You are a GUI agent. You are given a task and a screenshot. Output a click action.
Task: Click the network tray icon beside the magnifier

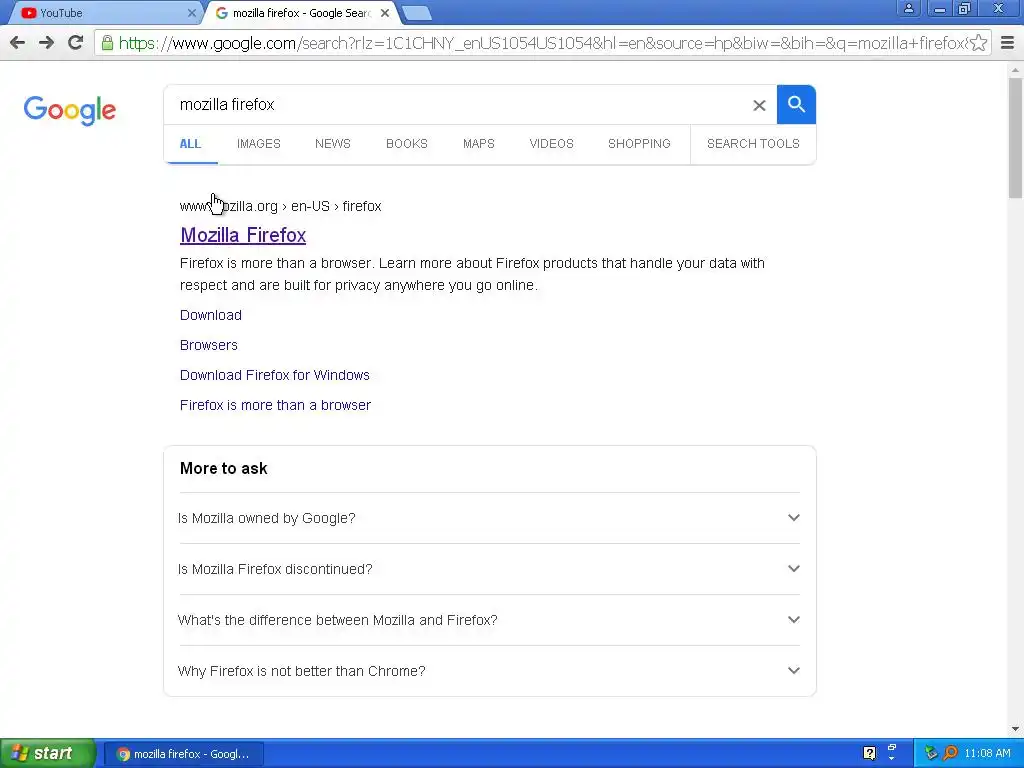931,753
